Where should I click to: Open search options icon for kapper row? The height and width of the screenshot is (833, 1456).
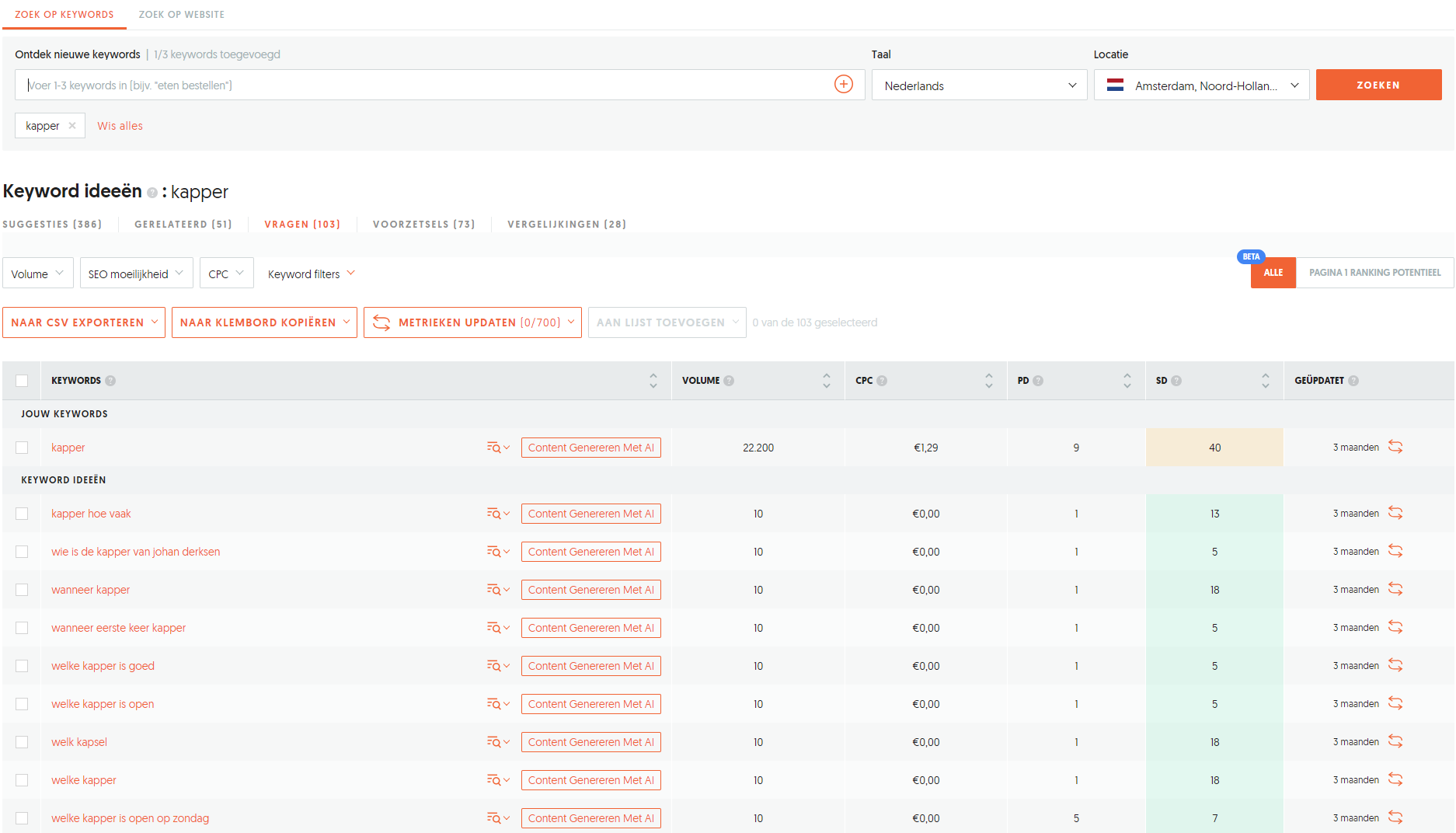[498, 448]
